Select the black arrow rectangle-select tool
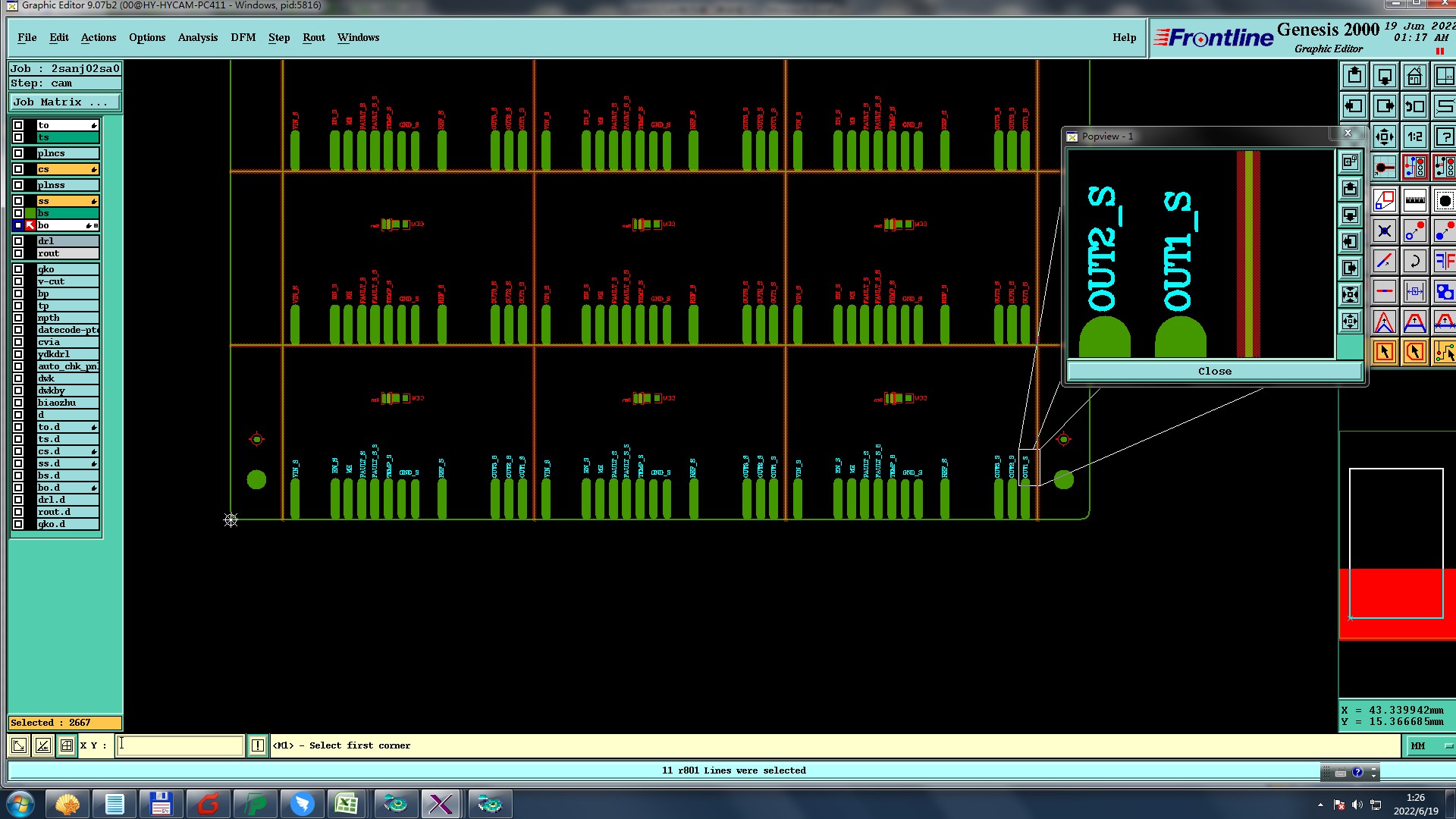1456x819 pixels. [x=1385, y=352]
